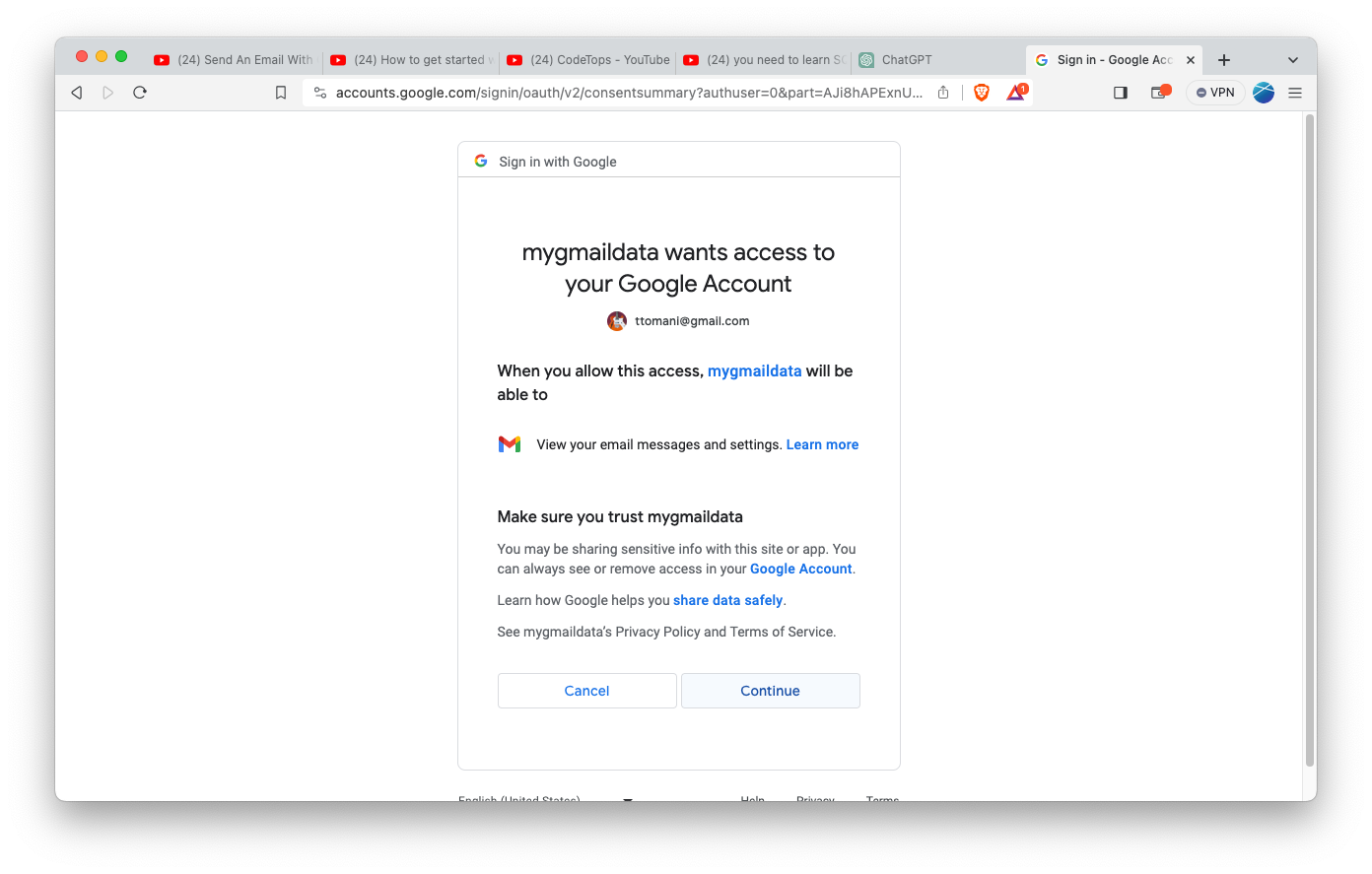Click the address bar URL field
Image resolution: width=1372 pixels, height=874 pixels.
pos(629,93)
